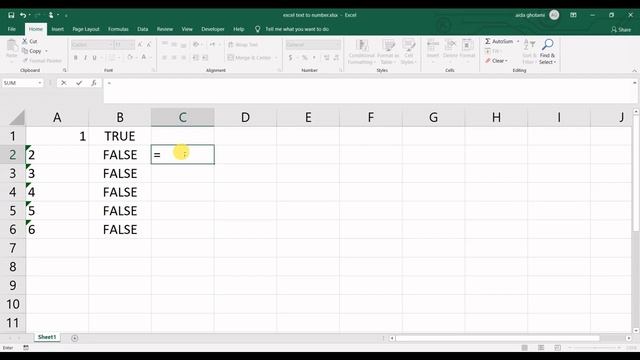Click the Sort & Filter icon
Viewport: 640px width, 360px height.
tap(529, 44)
